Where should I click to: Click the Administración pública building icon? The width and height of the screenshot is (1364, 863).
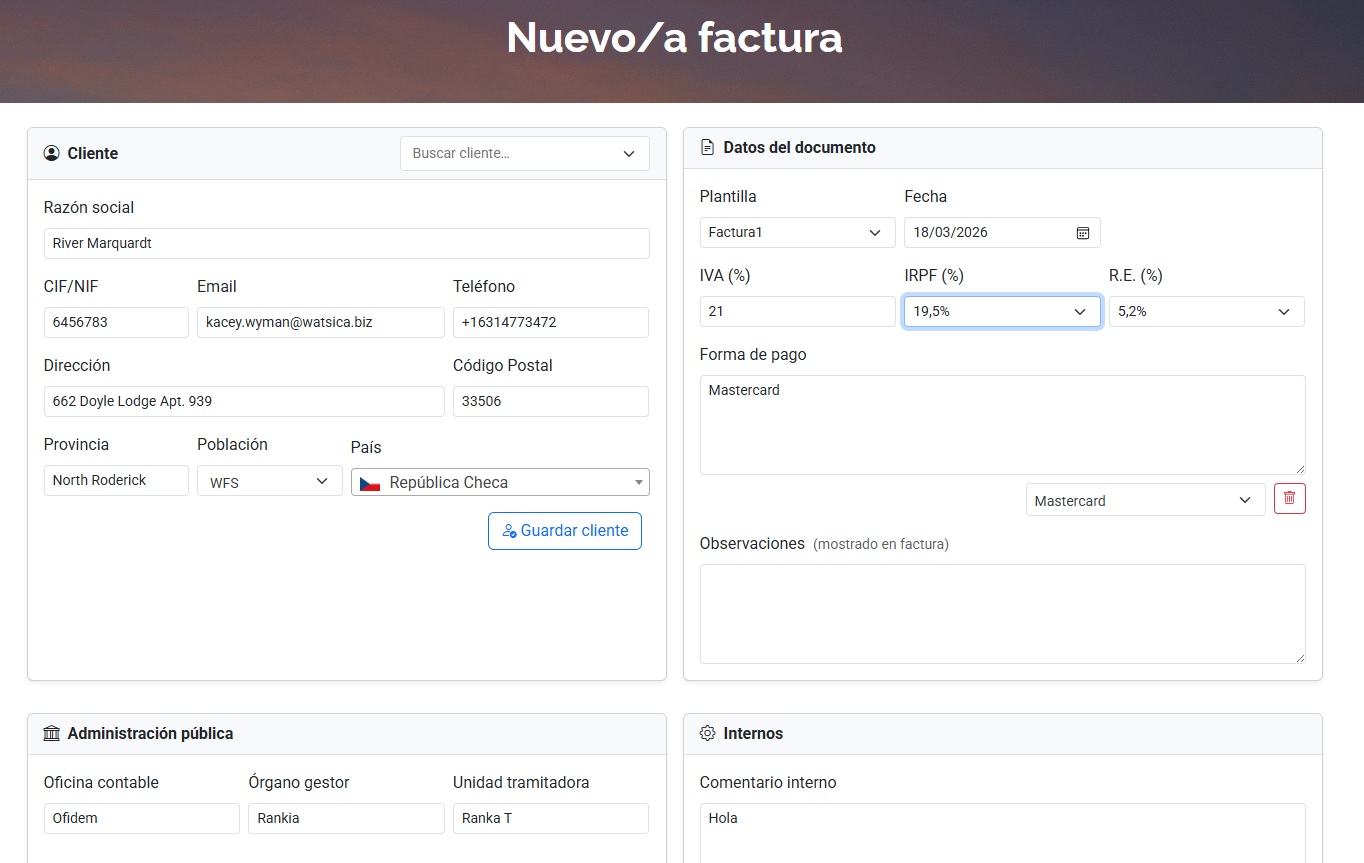point(52,733)
